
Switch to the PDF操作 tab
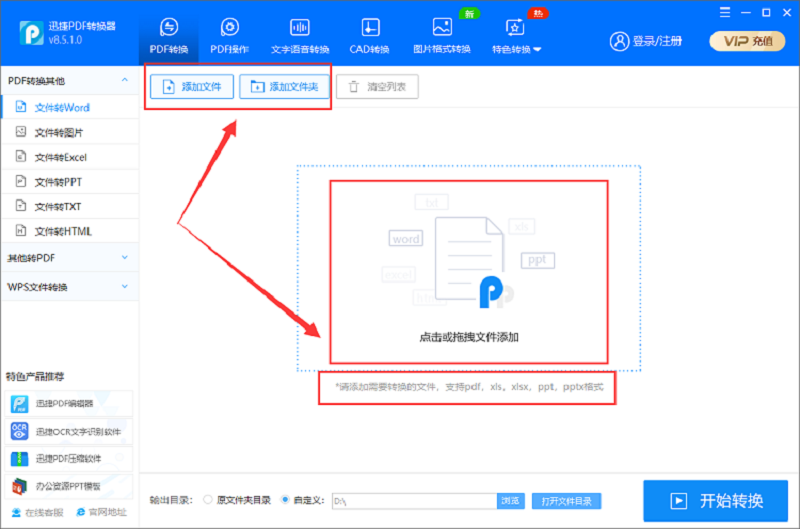point(230,36)
